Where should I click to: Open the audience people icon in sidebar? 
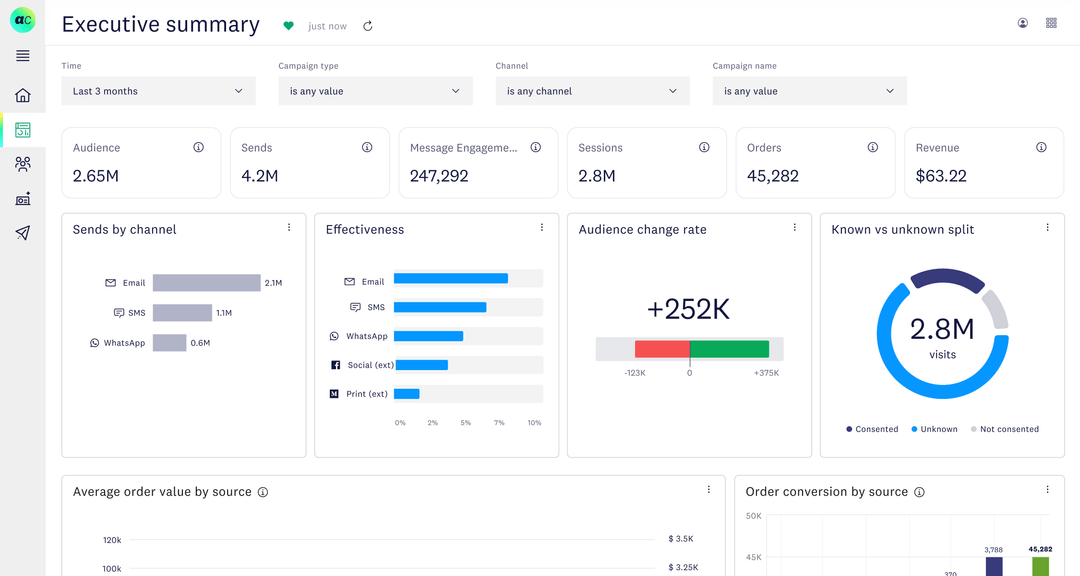22,164
